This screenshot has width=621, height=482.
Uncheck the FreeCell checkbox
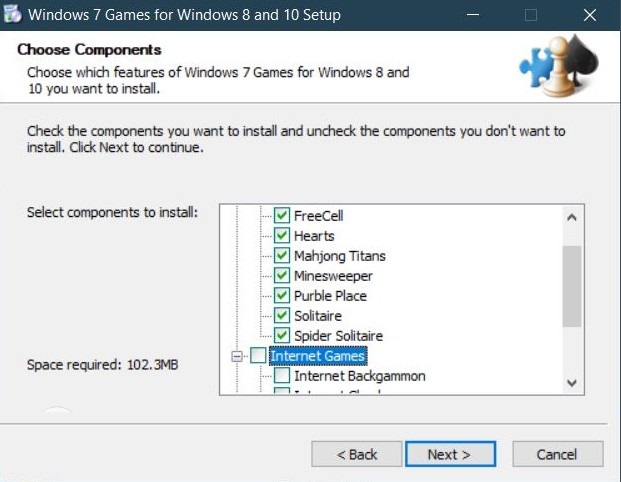coord(282,216)
